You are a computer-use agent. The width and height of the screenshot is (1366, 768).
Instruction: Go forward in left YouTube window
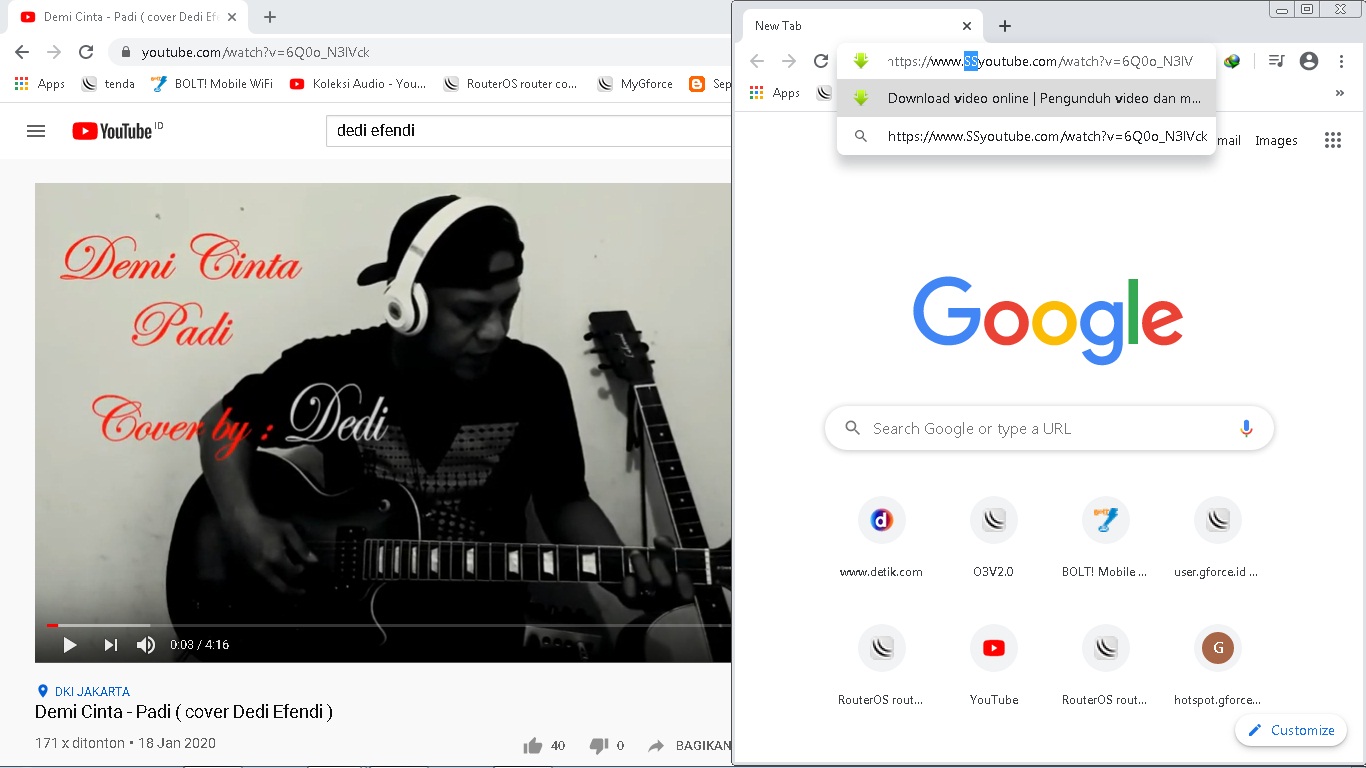click(54, 52)
